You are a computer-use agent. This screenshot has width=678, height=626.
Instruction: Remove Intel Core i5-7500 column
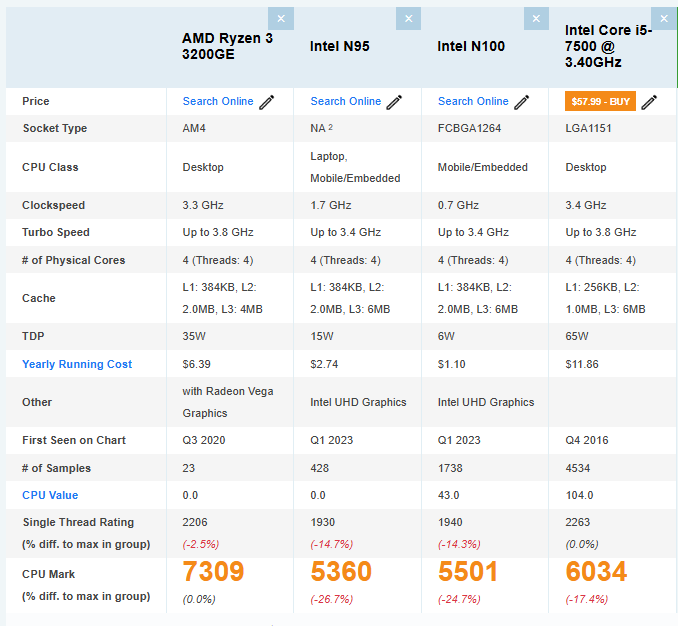[x=664, y=19]
